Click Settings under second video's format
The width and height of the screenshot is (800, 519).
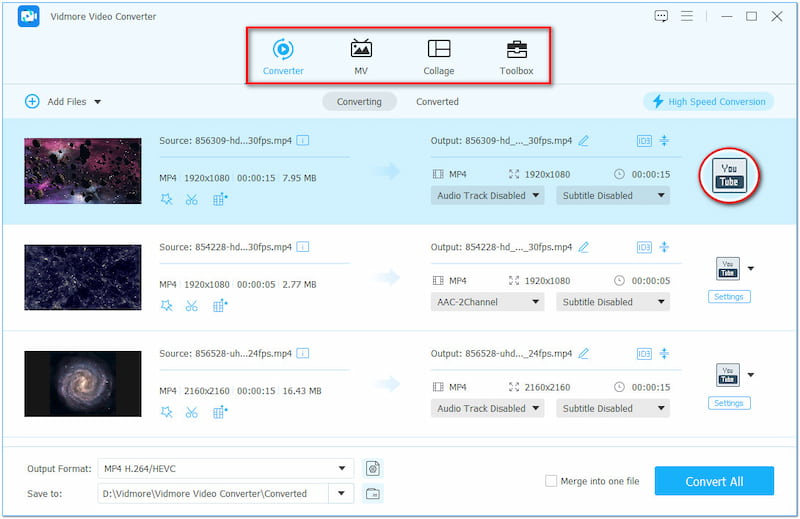(729, 296)
